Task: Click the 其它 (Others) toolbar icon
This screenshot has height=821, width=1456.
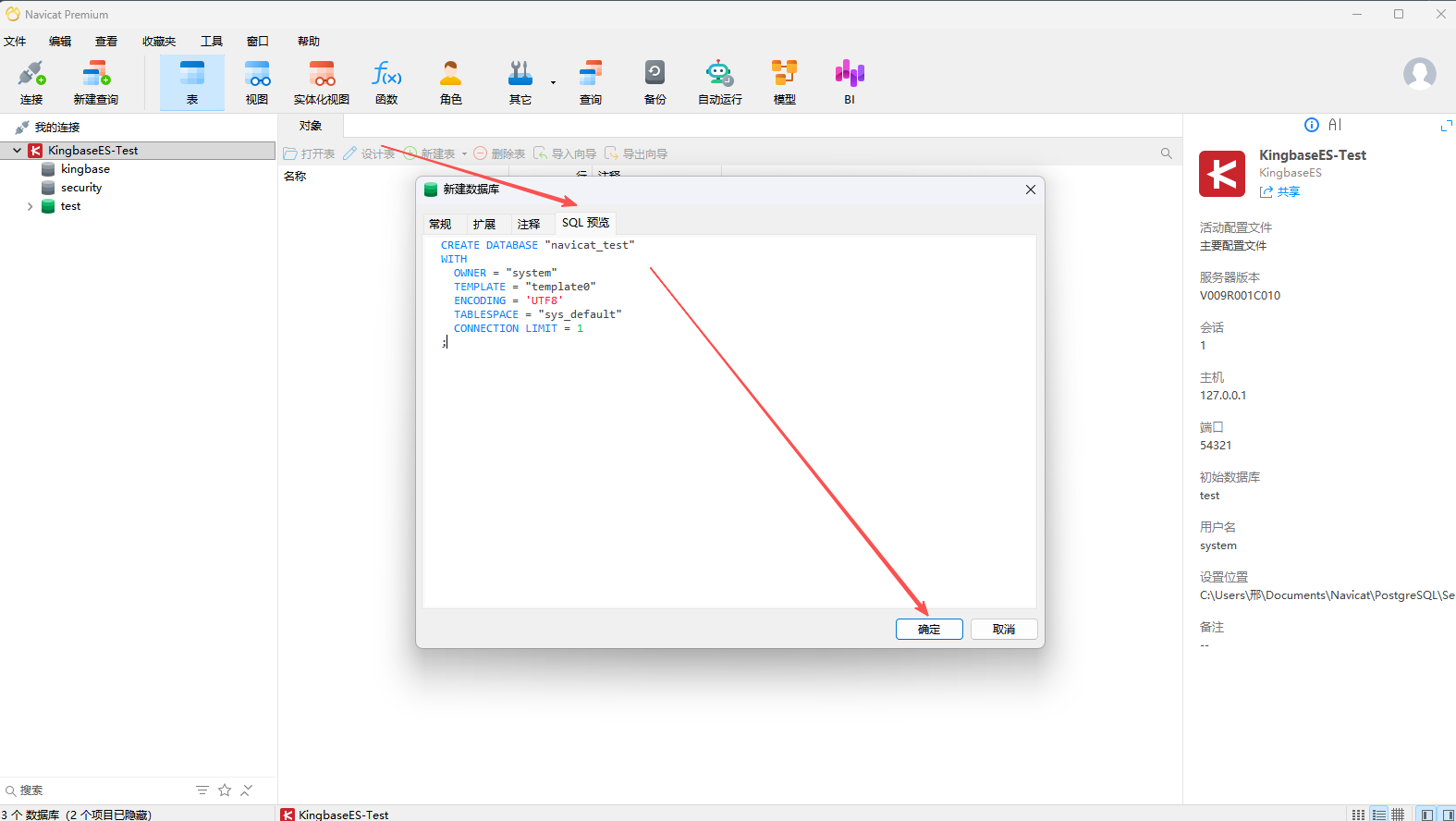Action: (x=520, y=82)
